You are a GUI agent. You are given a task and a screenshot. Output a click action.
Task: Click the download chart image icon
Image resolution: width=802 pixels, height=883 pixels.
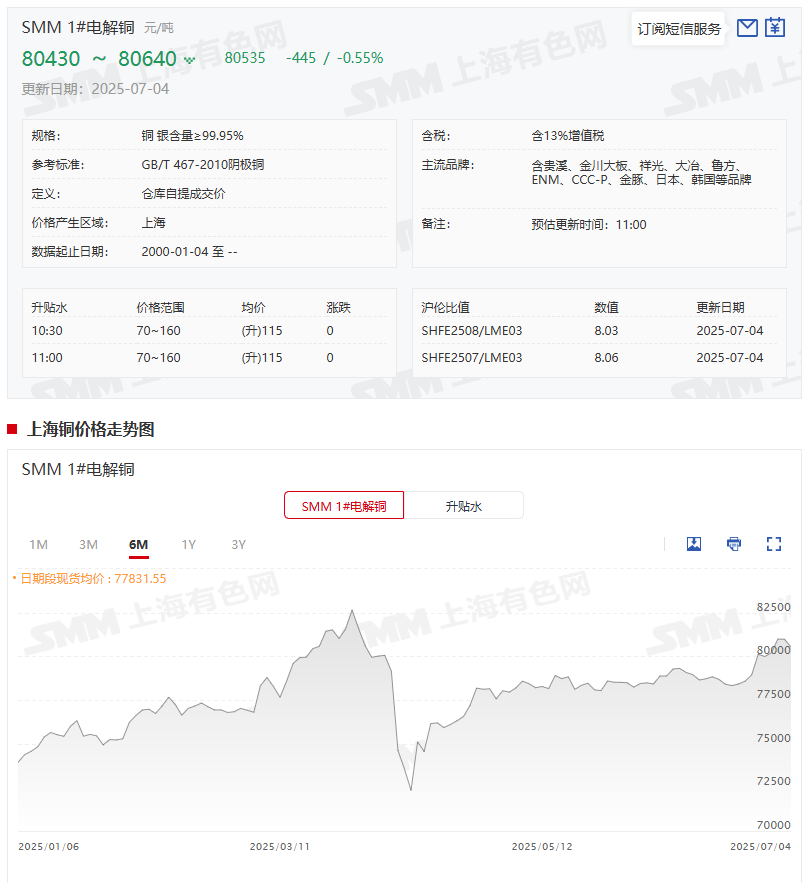(693, 544)
